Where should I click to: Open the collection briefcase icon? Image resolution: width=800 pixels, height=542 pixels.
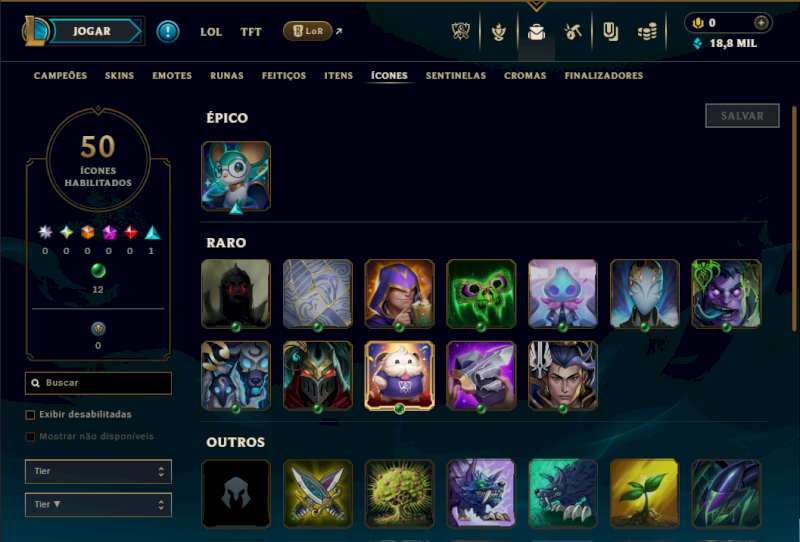point(536,32)
